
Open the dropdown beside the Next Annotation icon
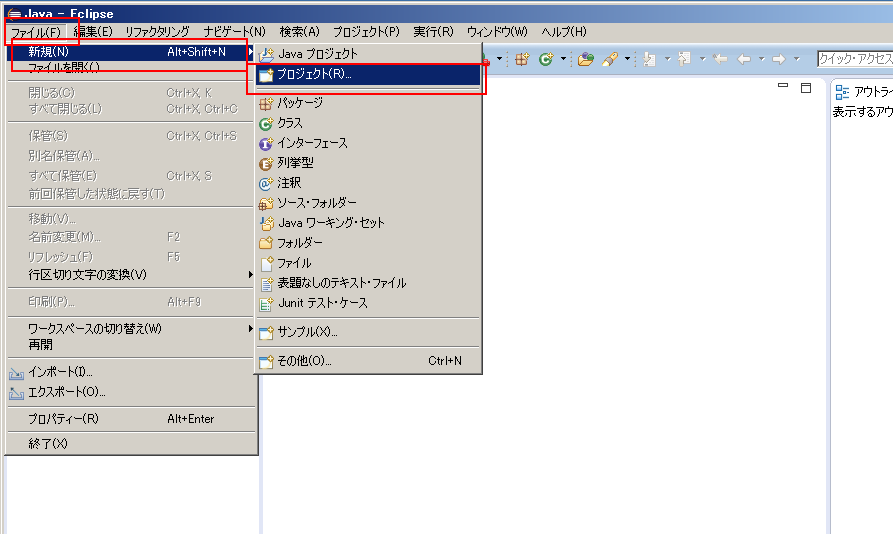point(667,59)
